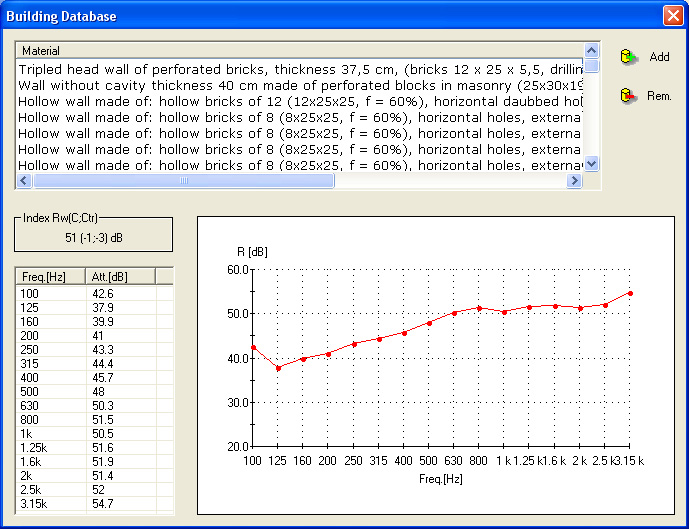Click the material list scroll-down arrow
This screenshot has width=689, height=529.
coord(591,164)
